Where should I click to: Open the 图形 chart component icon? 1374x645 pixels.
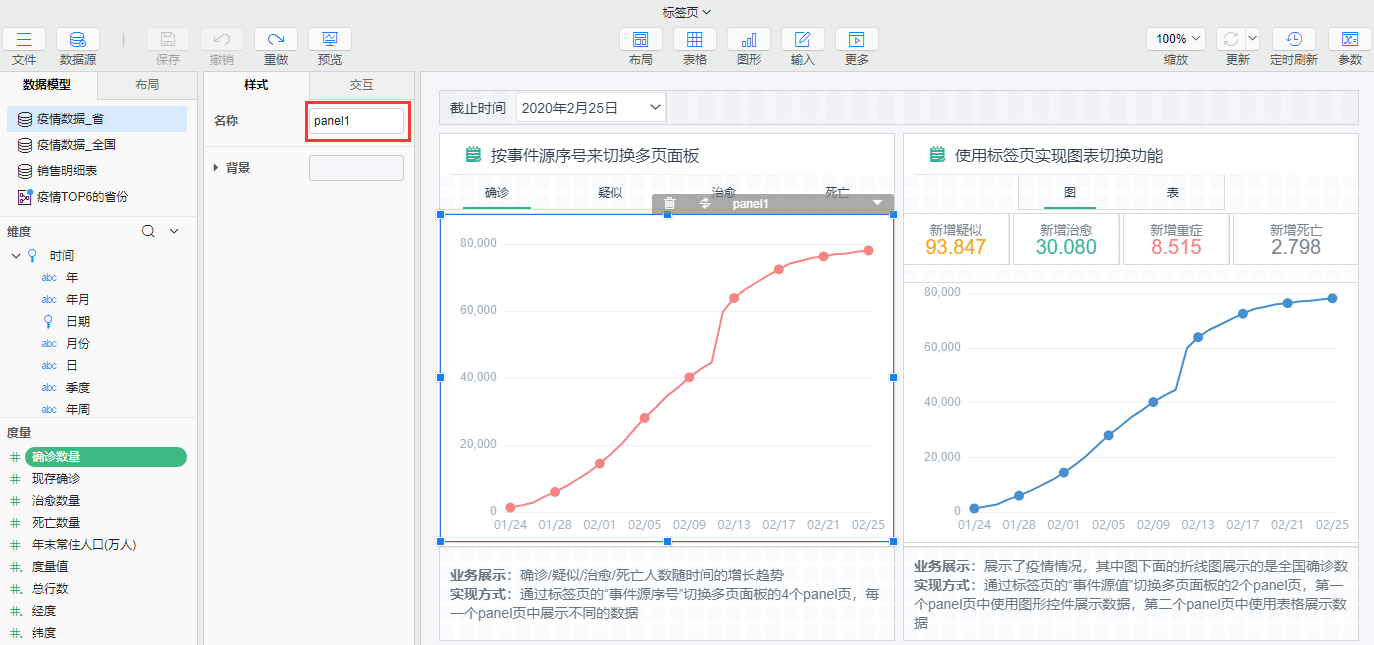[x=748, y=40]
